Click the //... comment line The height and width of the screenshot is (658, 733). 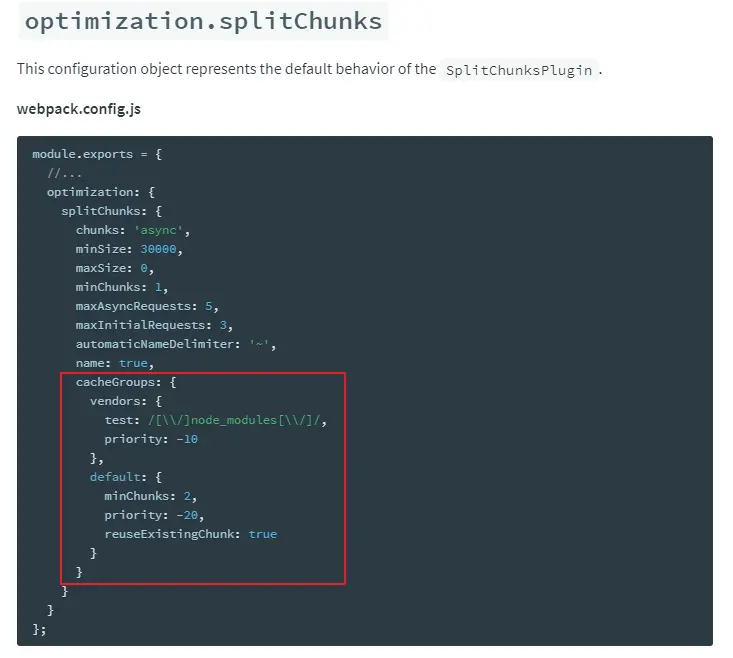click(x=65, y=173)
